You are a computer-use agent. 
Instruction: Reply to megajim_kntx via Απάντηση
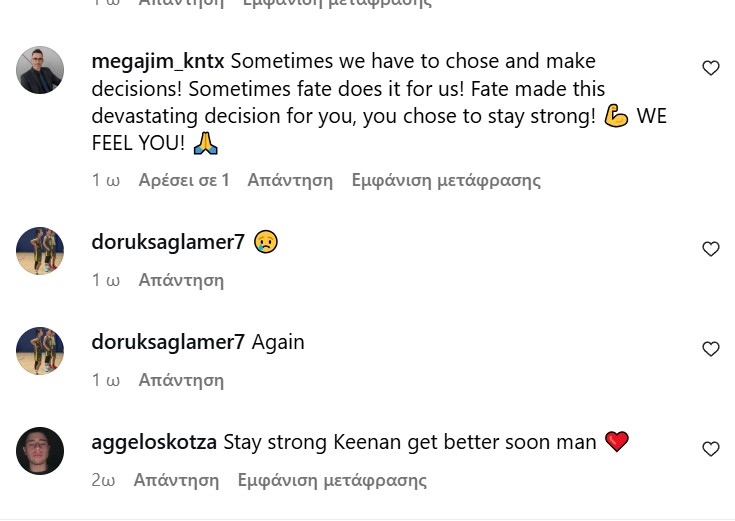[290, 181]
